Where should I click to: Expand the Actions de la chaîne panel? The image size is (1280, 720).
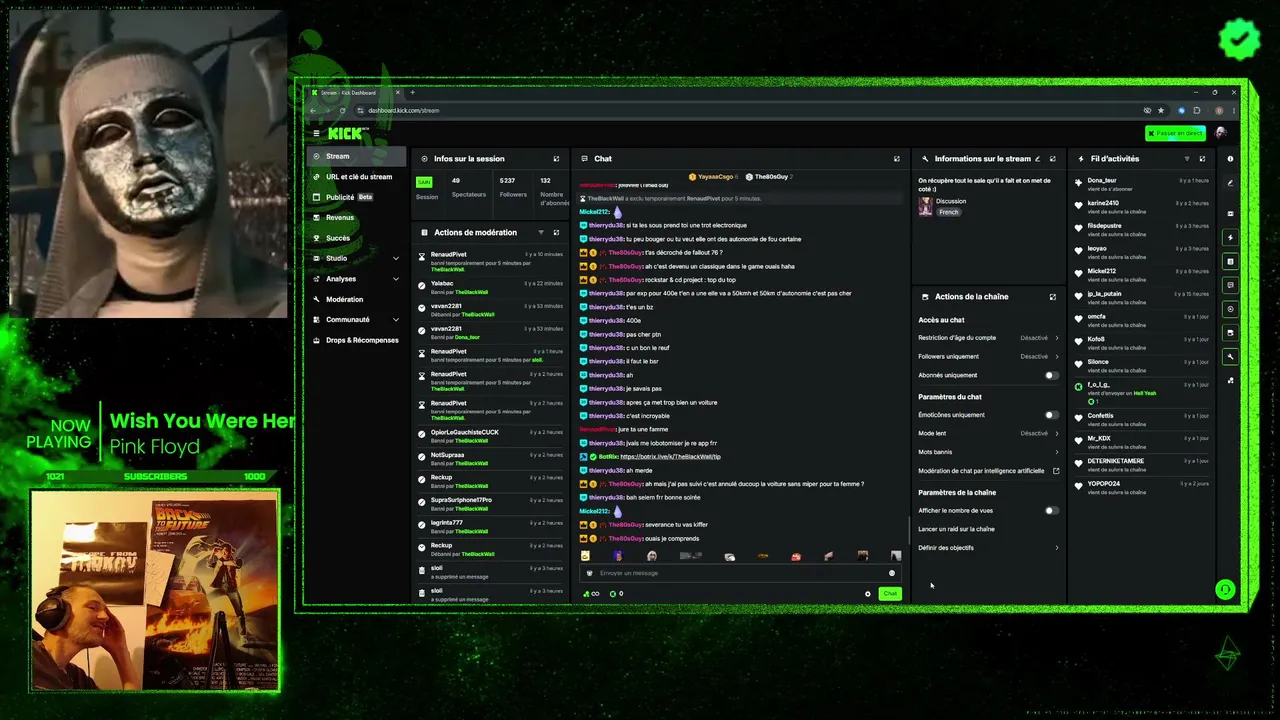coord(1052,297)
